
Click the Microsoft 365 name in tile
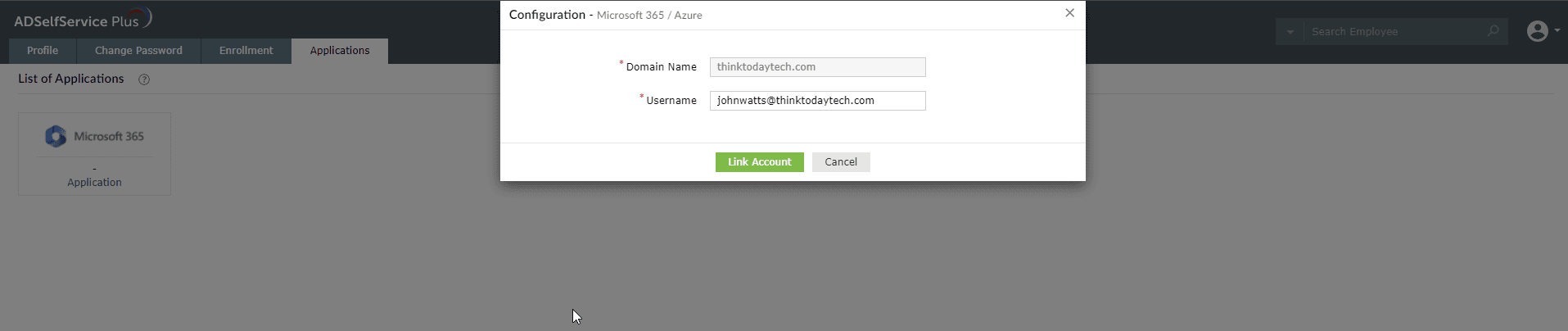109,137
